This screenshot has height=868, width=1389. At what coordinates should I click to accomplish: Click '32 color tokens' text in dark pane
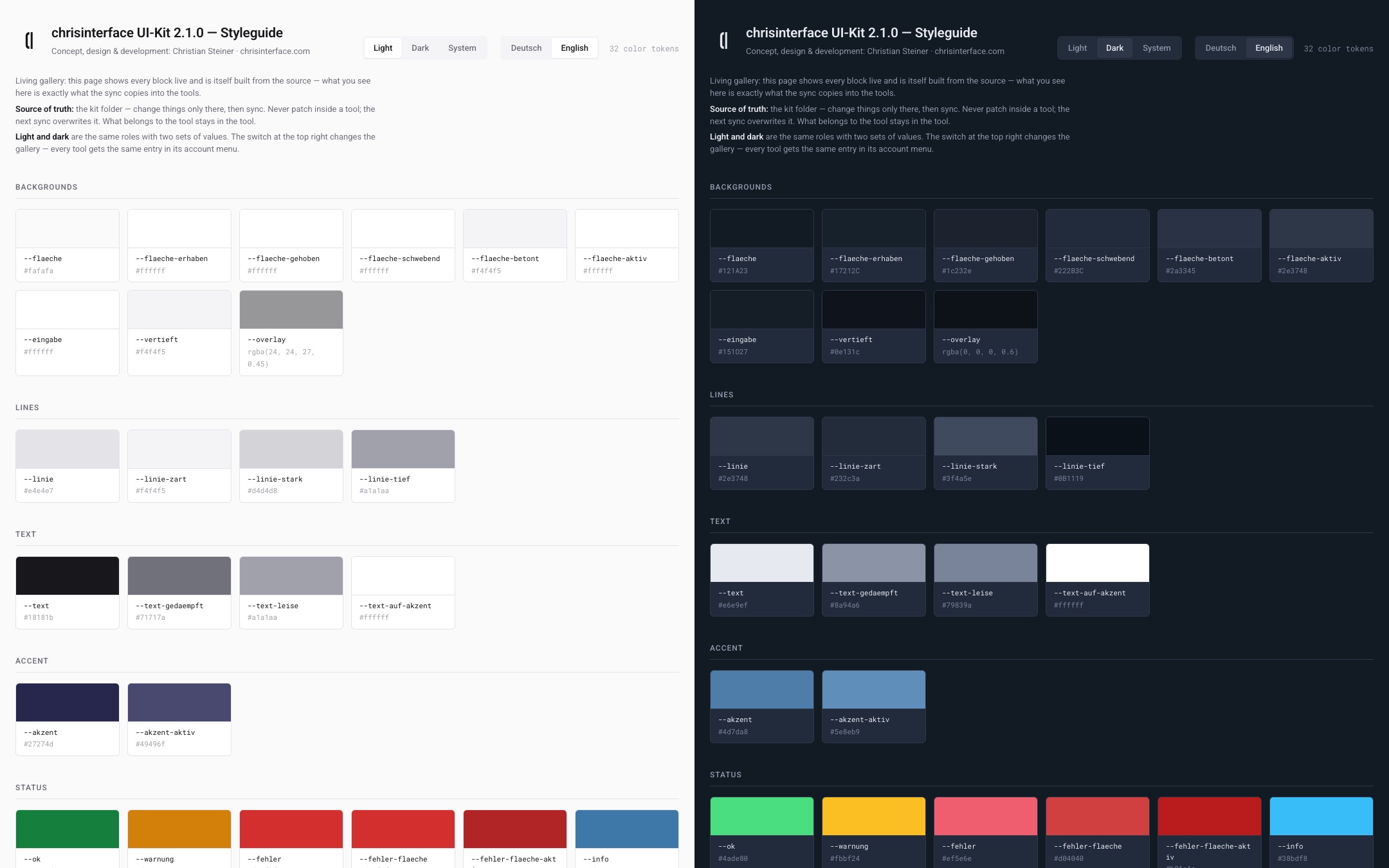1338,49
